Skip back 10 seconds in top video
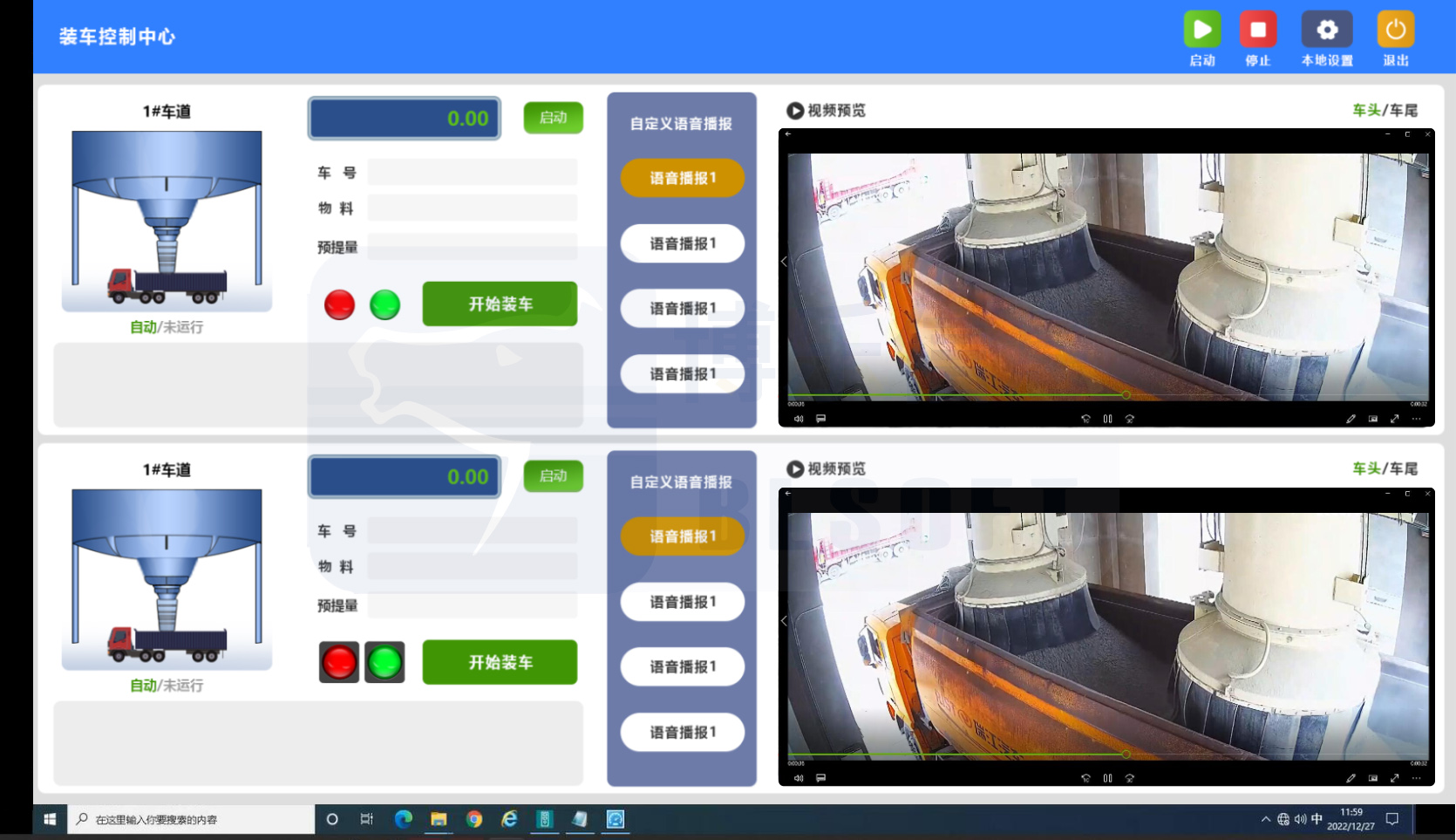Screen dimensions: 1456x840 pyautogui.click(x=1085, y=419)
